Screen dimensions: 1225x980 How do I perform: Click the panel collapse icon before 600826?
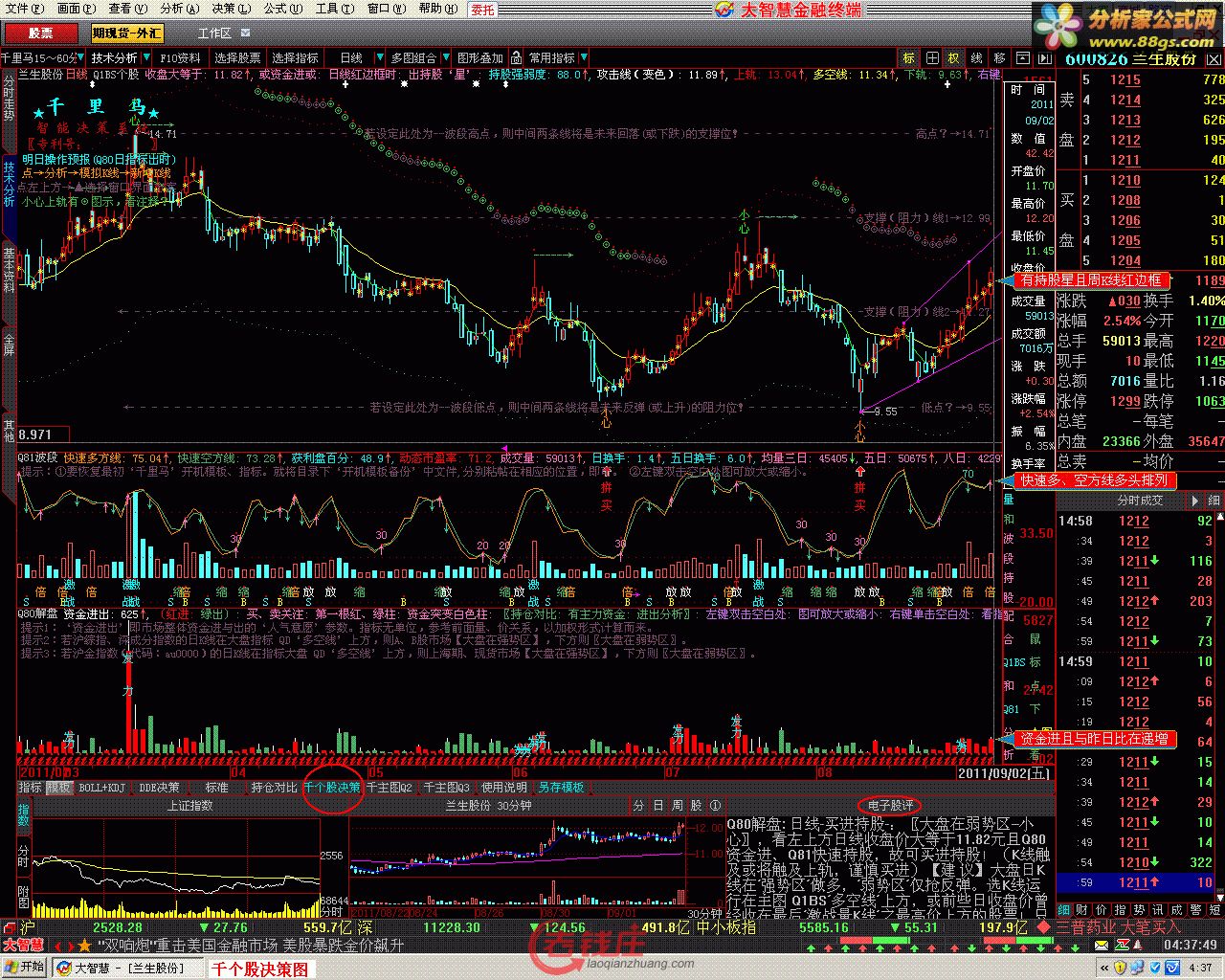point(1045,58)
